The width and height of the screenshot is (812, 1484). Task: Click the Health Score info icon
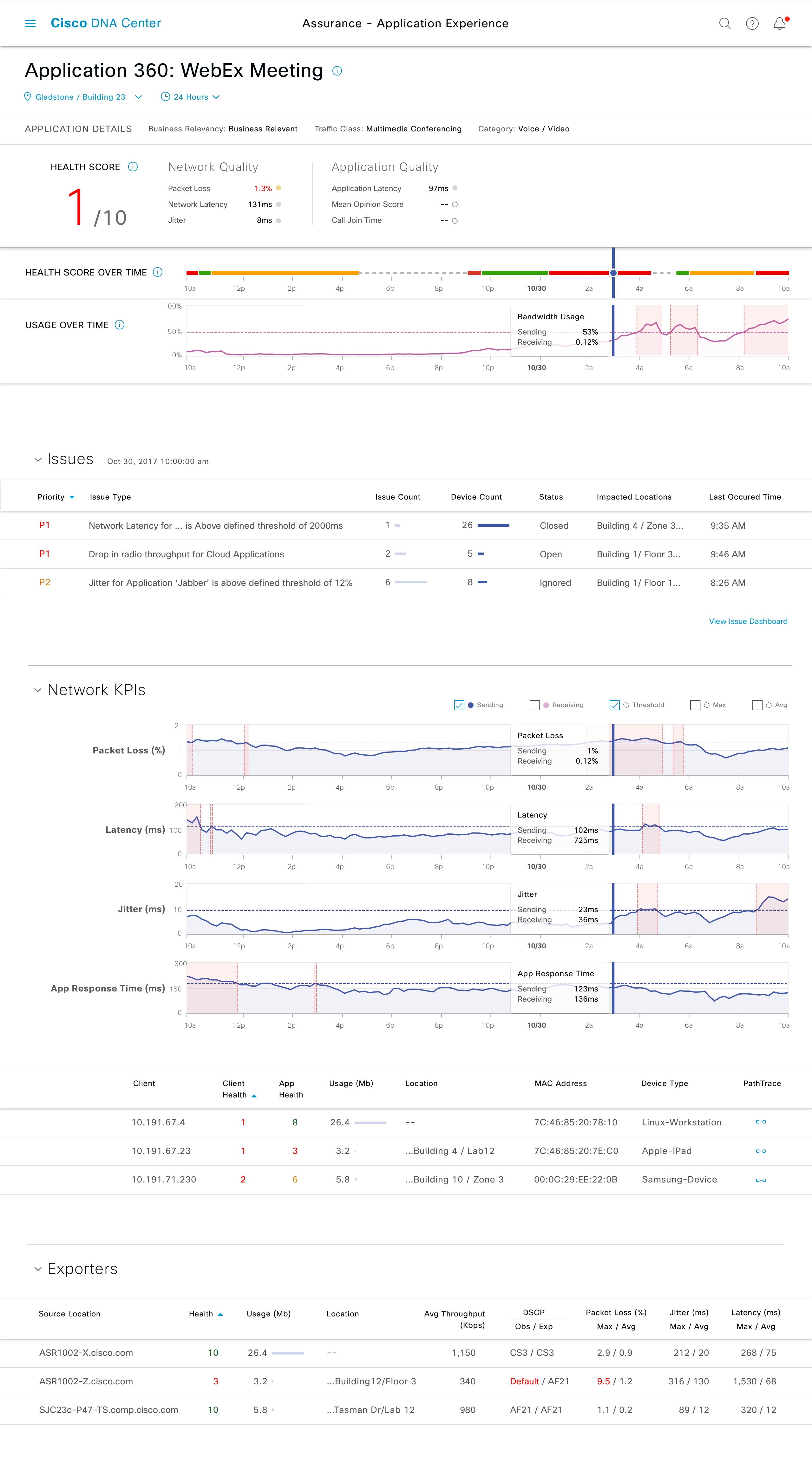(133, 167)
